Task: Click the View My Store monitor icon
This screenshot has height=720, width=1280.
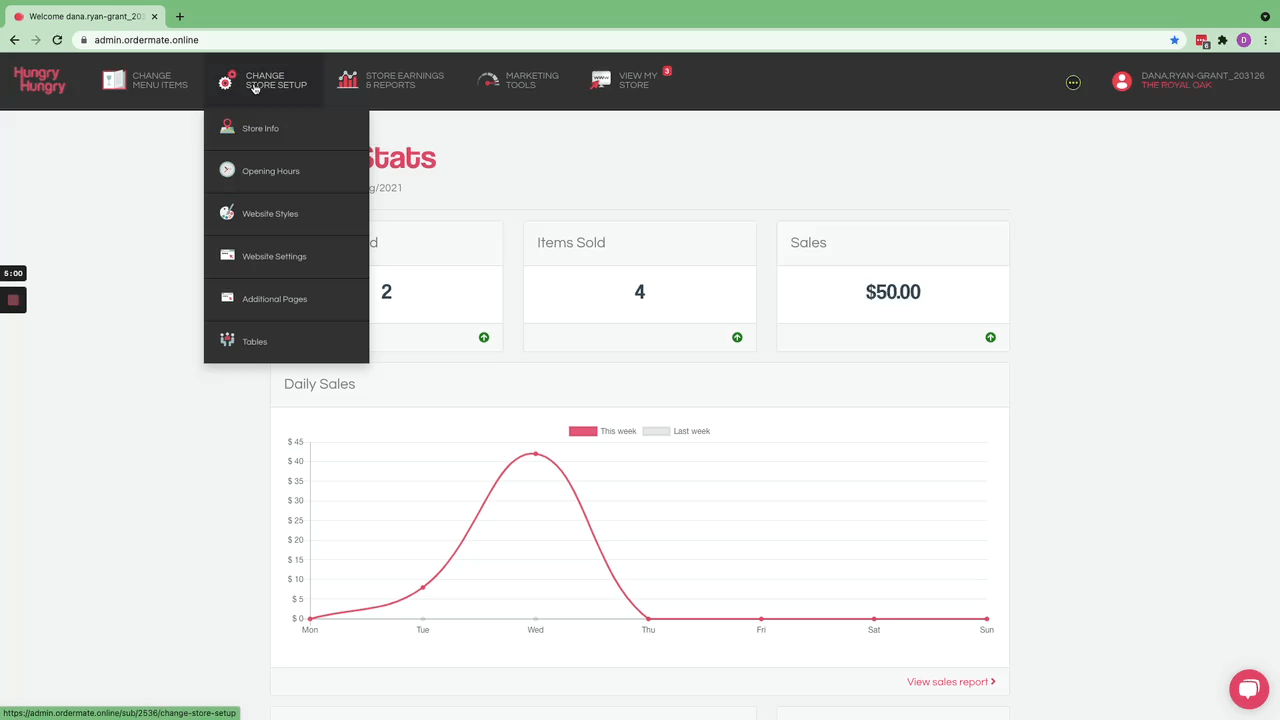Action: [x=601, y=80]
